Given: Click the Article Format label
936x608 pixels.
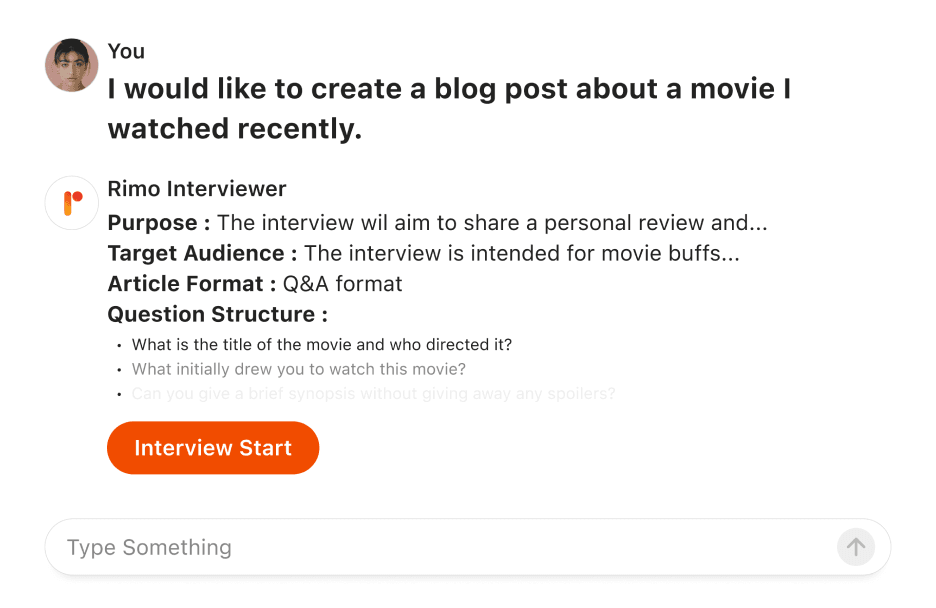Looking at the screenshot, I should tap(192, 283).
